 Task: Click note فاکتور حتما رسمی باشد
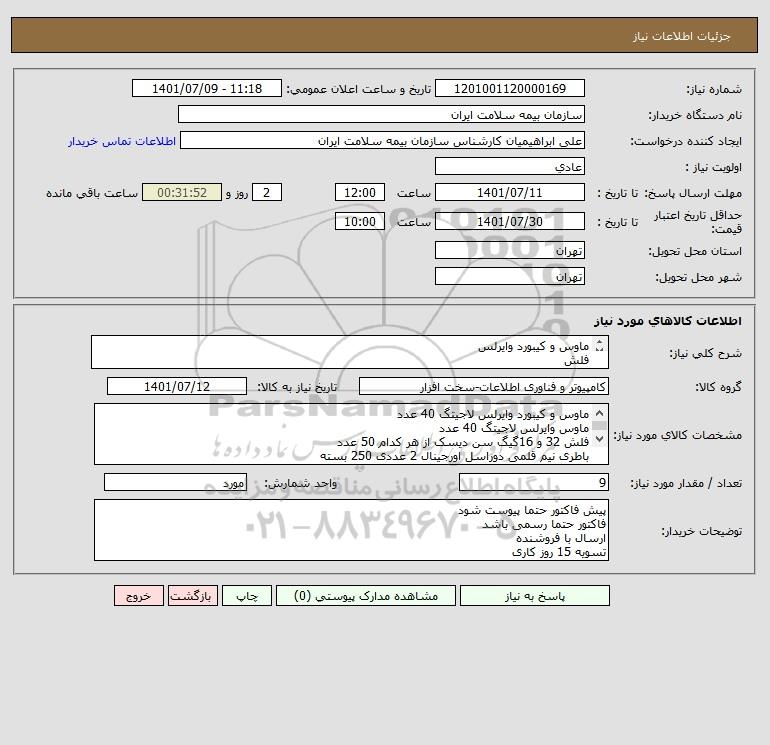(x=544, y=524)
